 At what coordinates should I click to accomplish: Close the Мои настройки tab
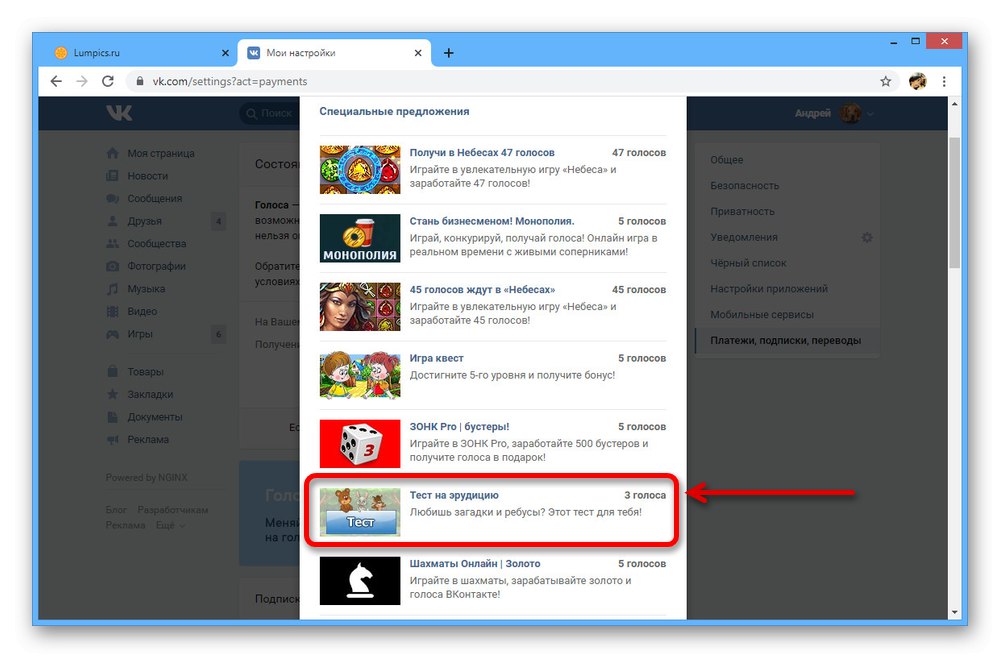(x=418, y=53)
